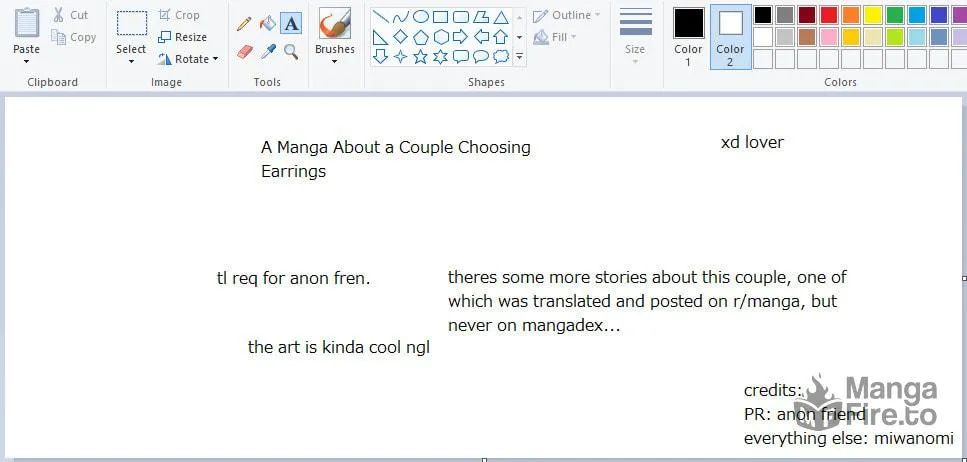The image size is (967, 462).
Task: Pick the orange color swatch
Action: [850, 15]
